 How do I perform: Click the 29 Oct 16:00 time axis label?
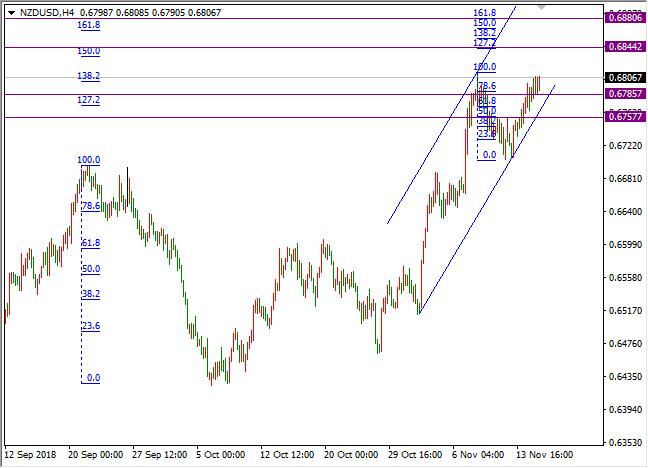click(x=415, y=452)
